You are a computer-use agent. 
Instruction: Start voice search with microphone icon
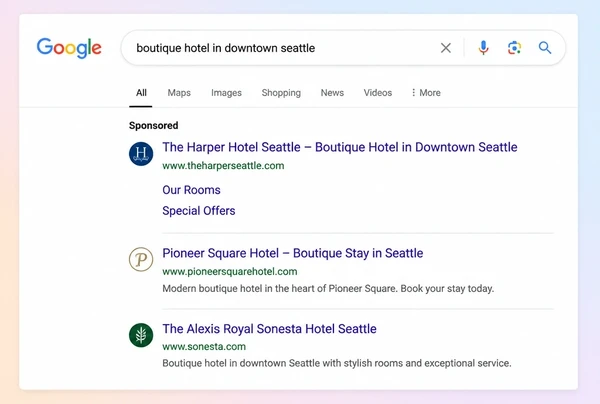point(483,48)
